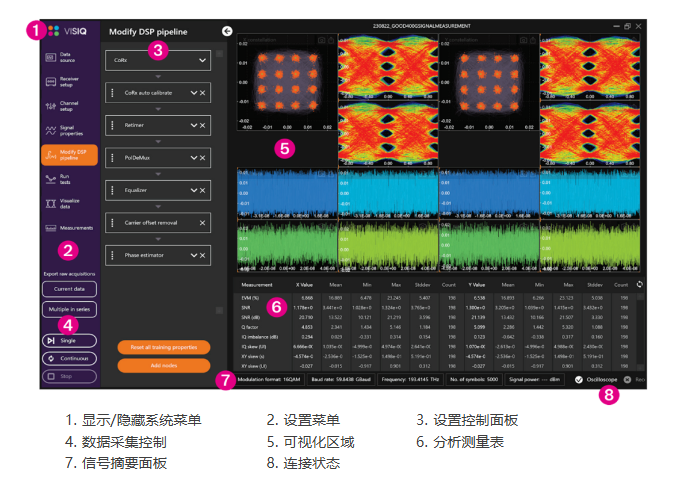Take snapshot of Y constellation plot
679x482 pixels.
(523, 40)
